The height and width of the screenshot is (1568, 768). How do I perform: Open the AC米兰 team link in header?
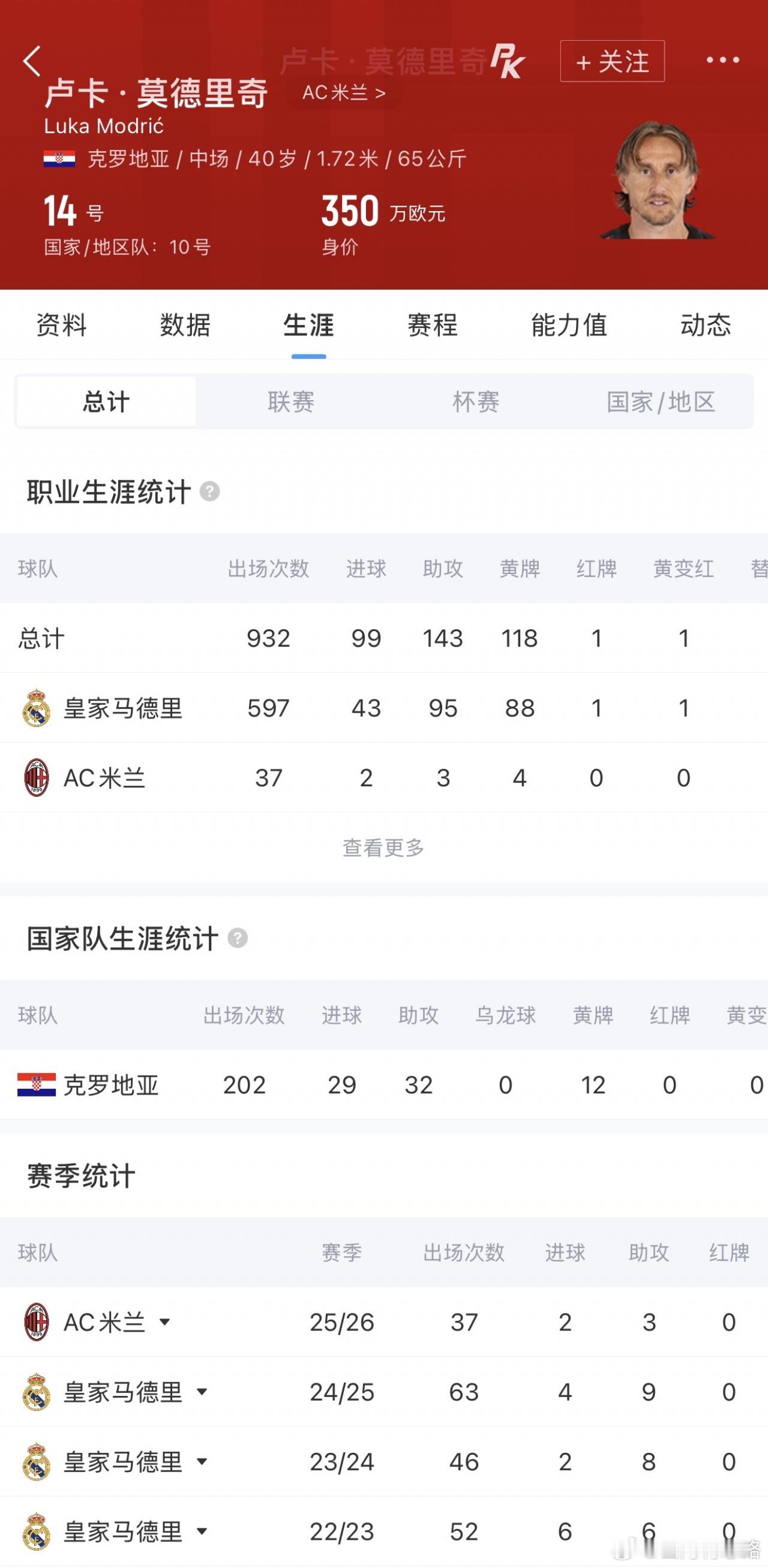point(344,92)
